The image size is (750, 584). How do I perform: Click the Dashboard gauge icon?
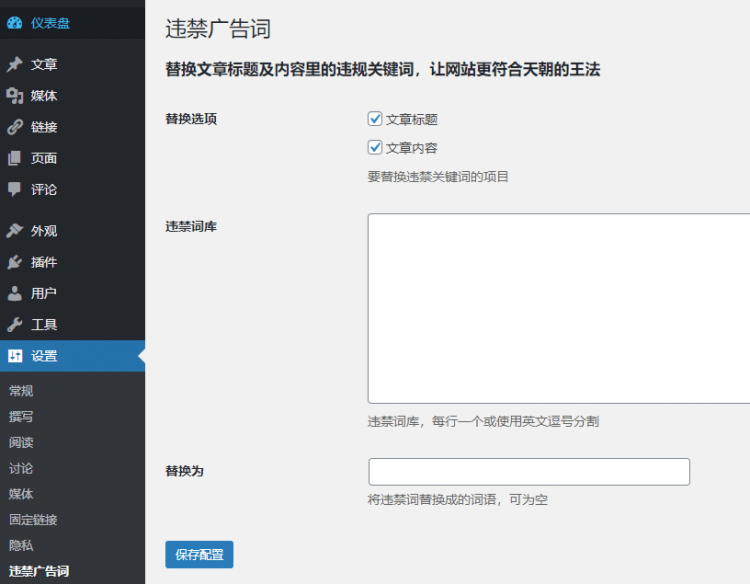15,23
